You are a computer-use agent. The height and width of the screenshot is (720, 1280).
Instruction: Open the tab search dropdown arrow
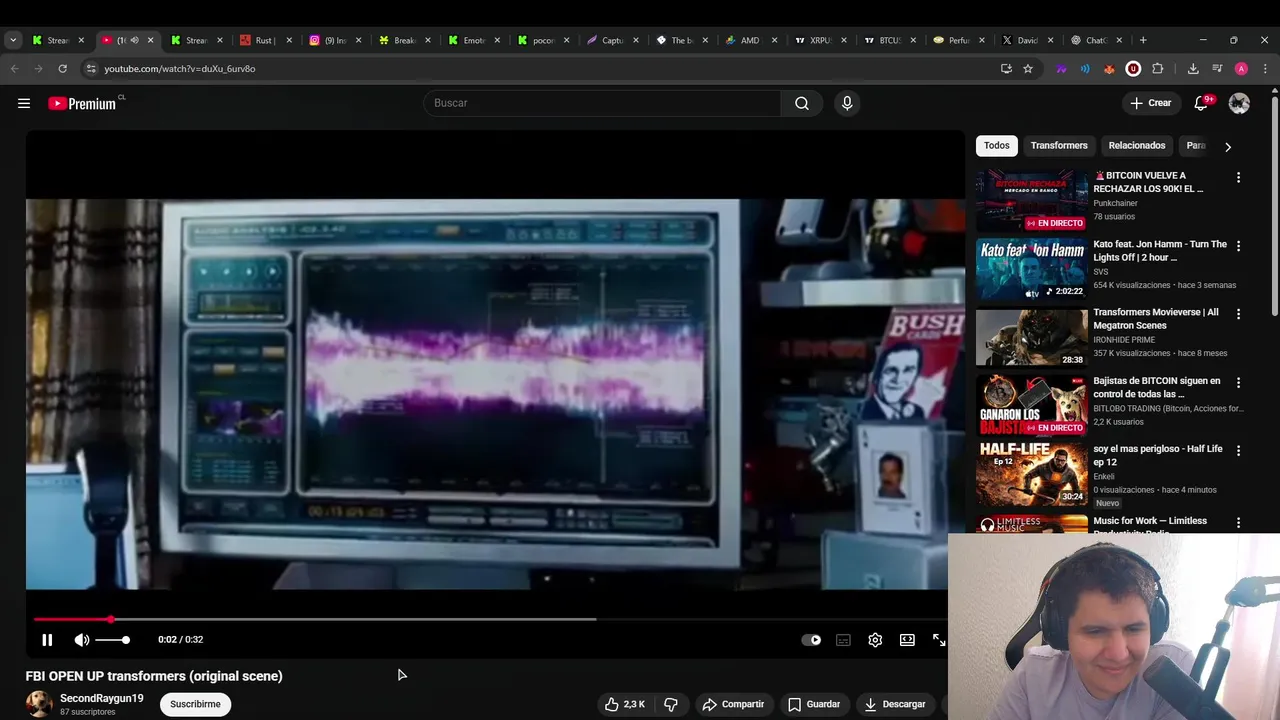[13, 40]
